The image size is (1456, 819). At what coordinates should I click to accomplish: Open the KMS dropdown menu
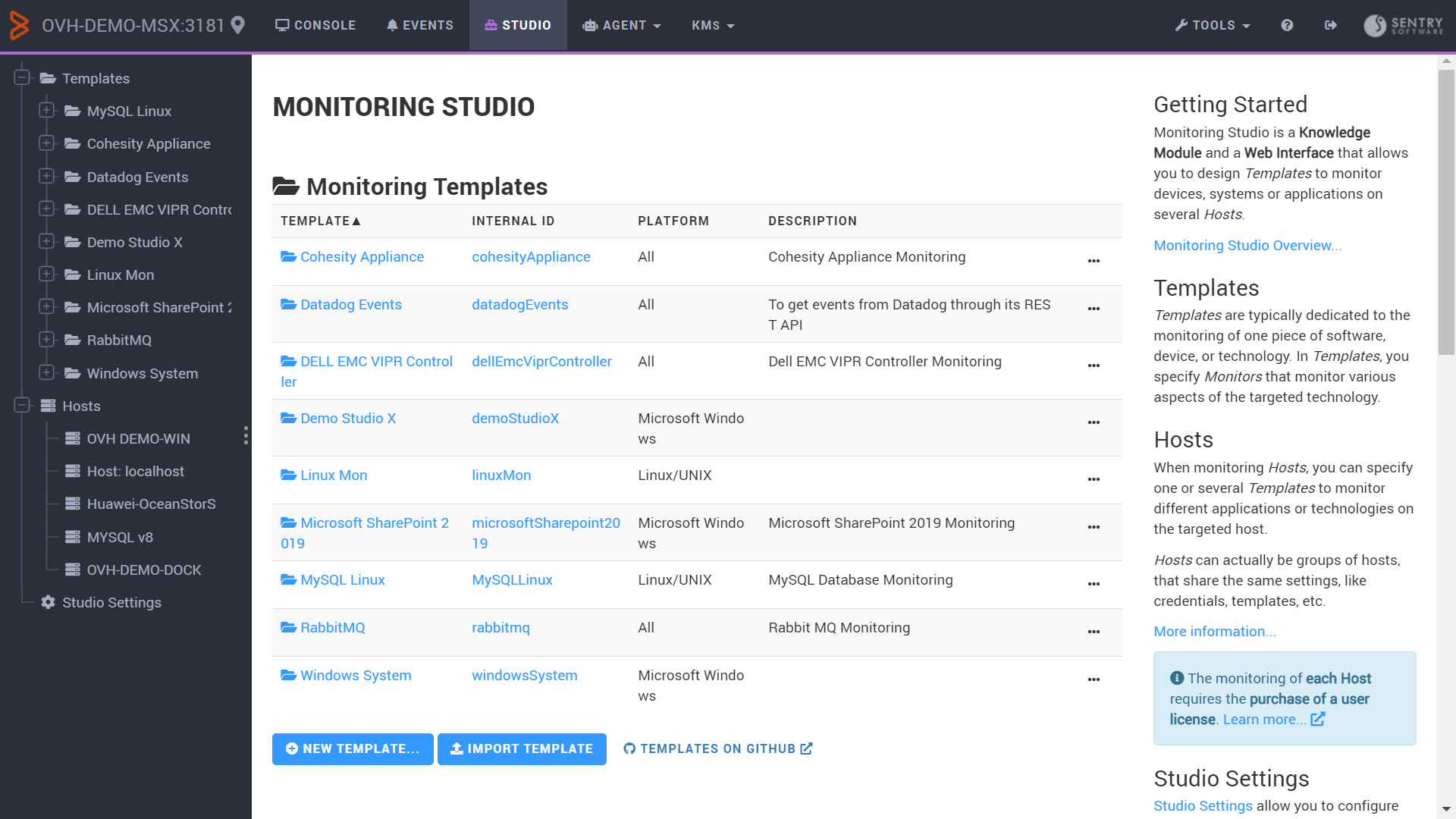(711, 25)
